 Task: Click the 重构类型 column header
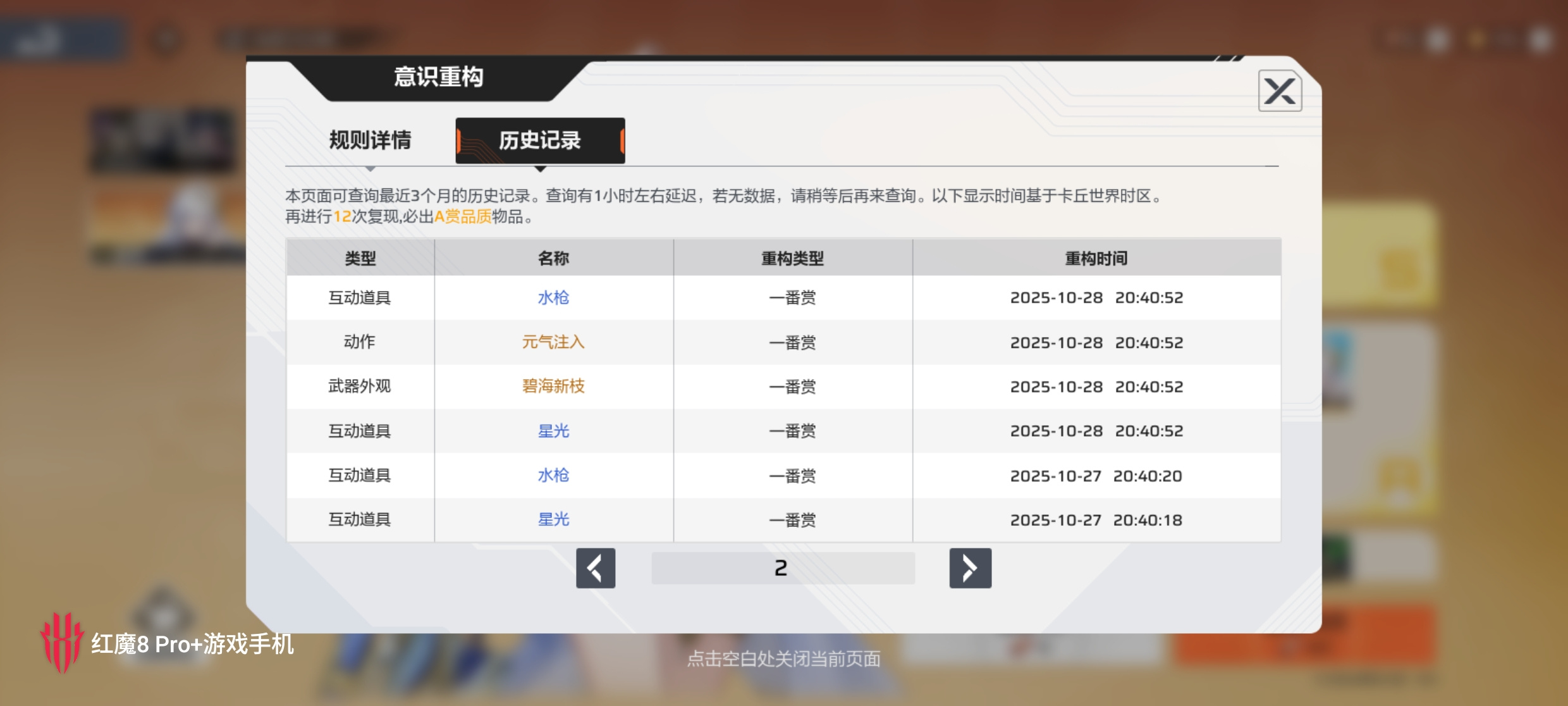tap(793, 258)
